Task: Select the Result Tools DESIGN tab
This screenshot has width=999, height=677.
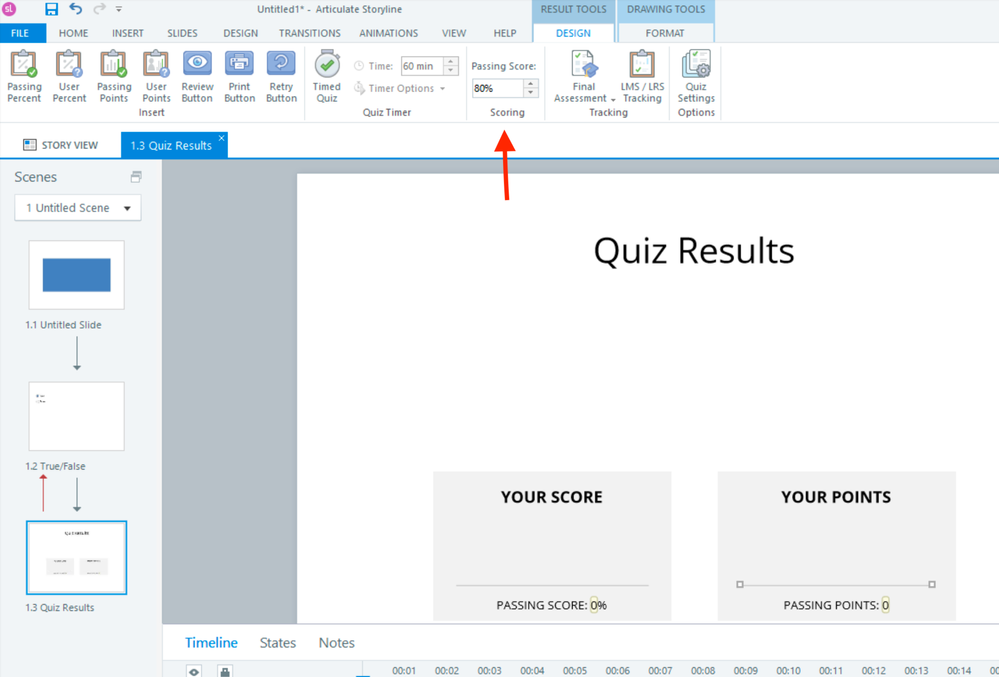Action: pos(573,33)
